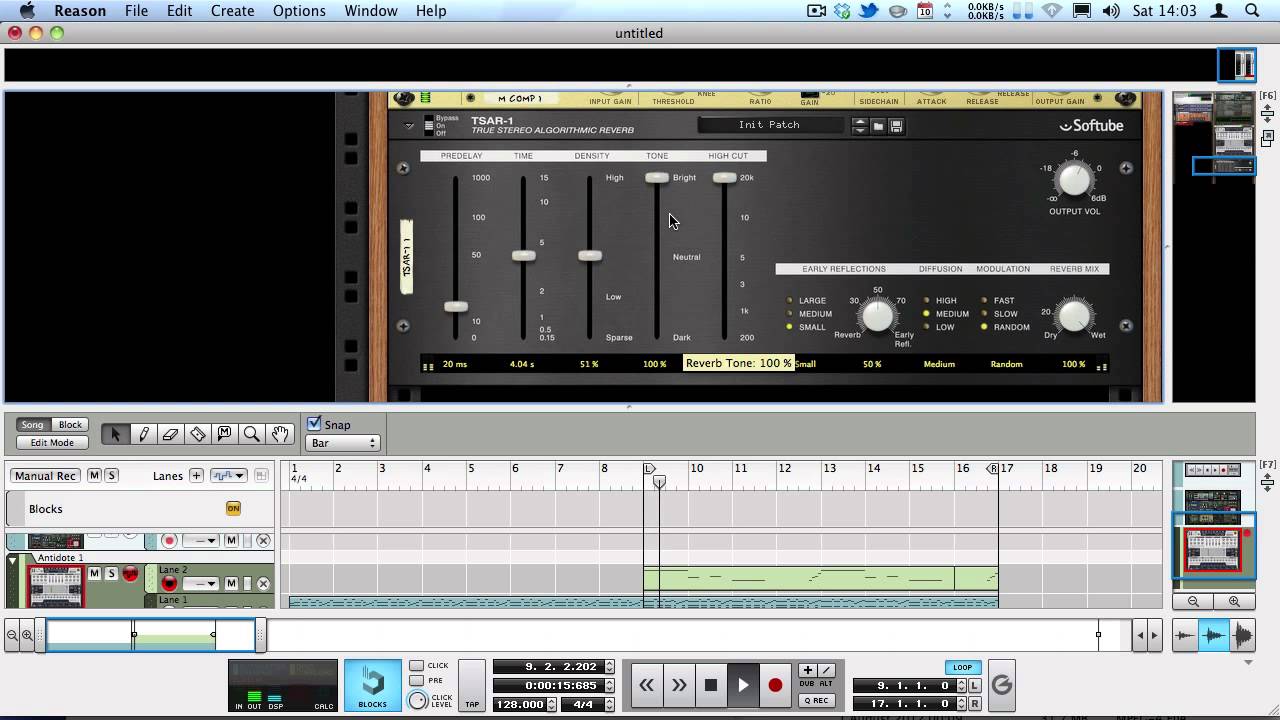Select the Mute tool
The image size is (1280, 720).
(224, 434)
